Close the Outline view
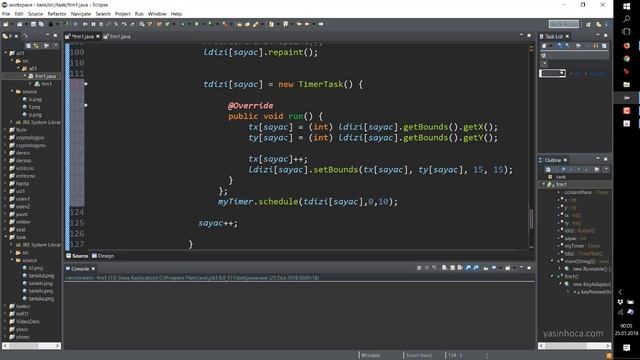 [565, 160]
